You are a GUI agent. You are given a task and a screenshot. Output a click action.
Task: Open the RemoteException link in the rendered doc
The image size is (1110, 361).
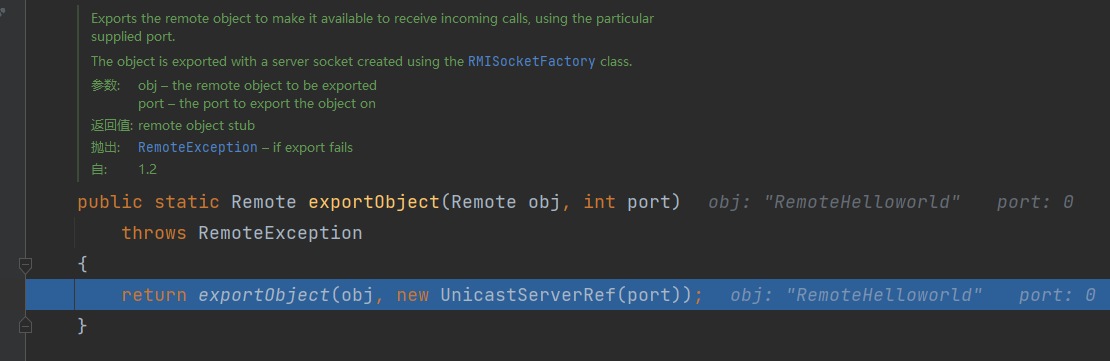click(x=198, y=148)
